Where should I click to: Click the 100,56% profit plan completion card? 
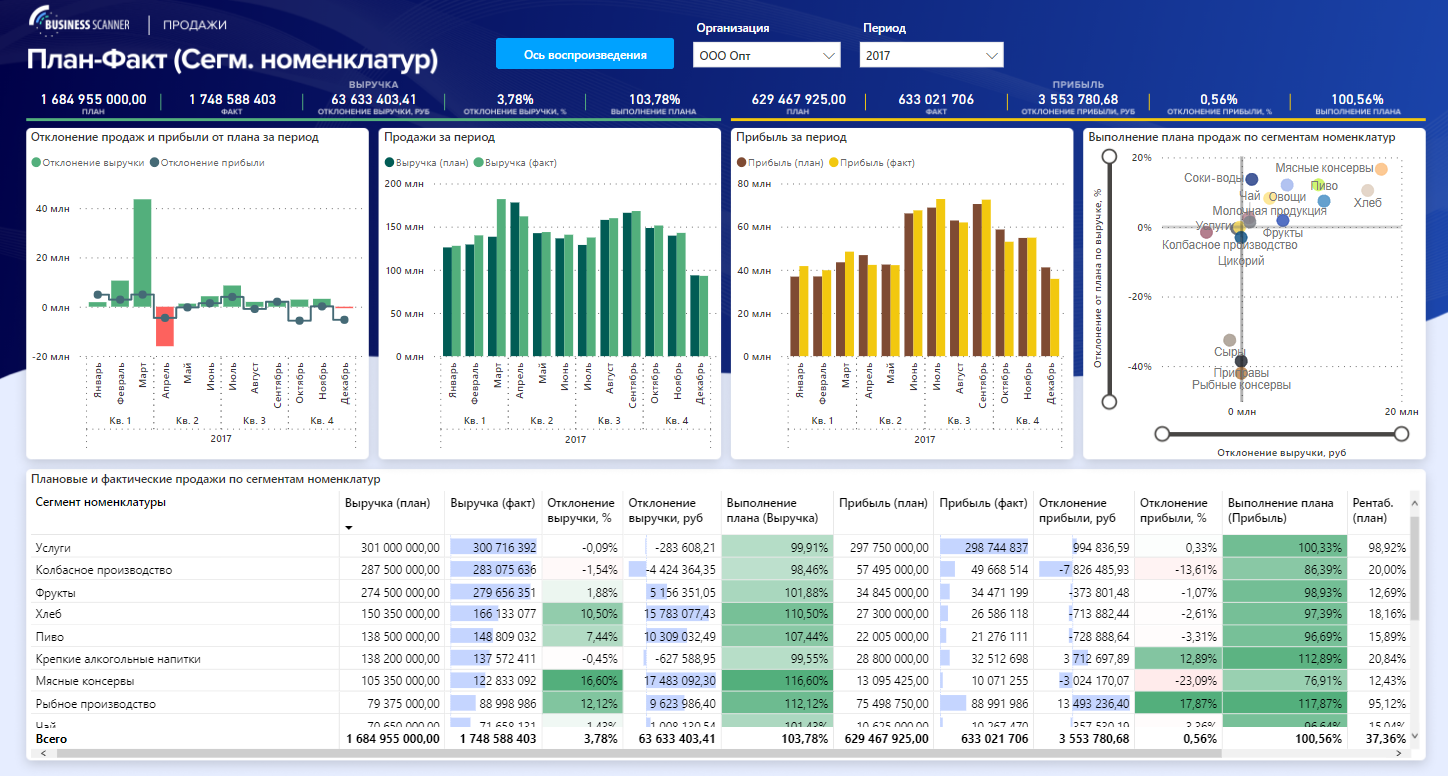(x=1357, y=103)
